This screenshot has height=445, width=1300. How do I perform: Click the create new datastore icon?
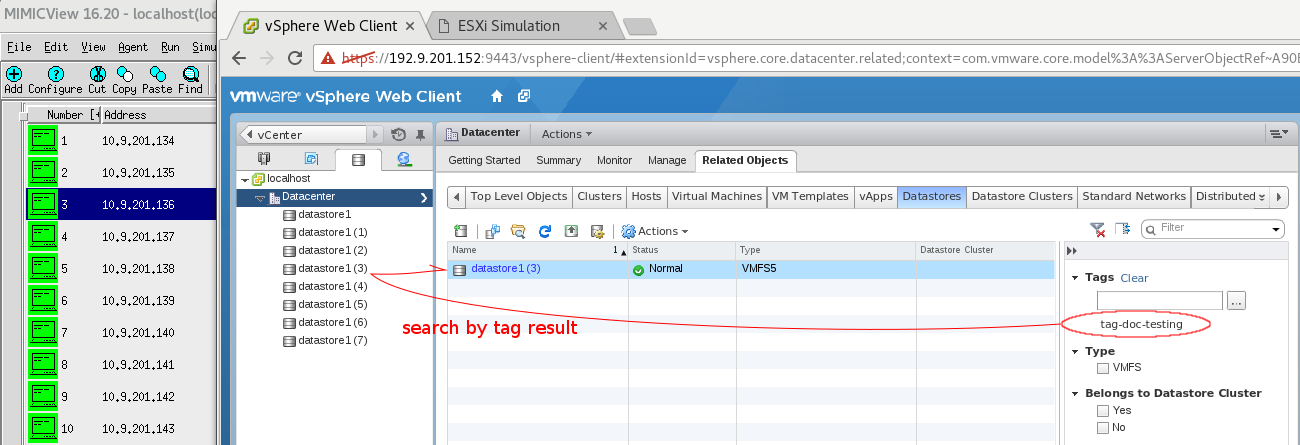point(460,231)
